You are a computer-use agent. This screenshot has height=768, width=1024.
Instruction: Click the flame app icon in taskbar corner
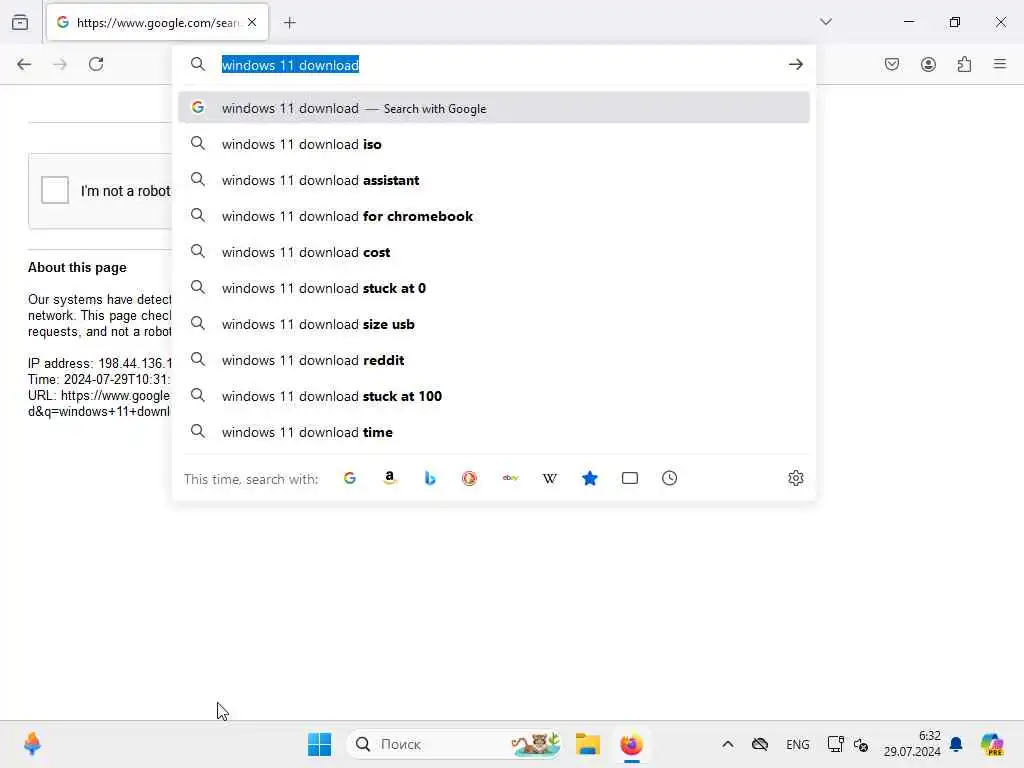pos(32,744)
